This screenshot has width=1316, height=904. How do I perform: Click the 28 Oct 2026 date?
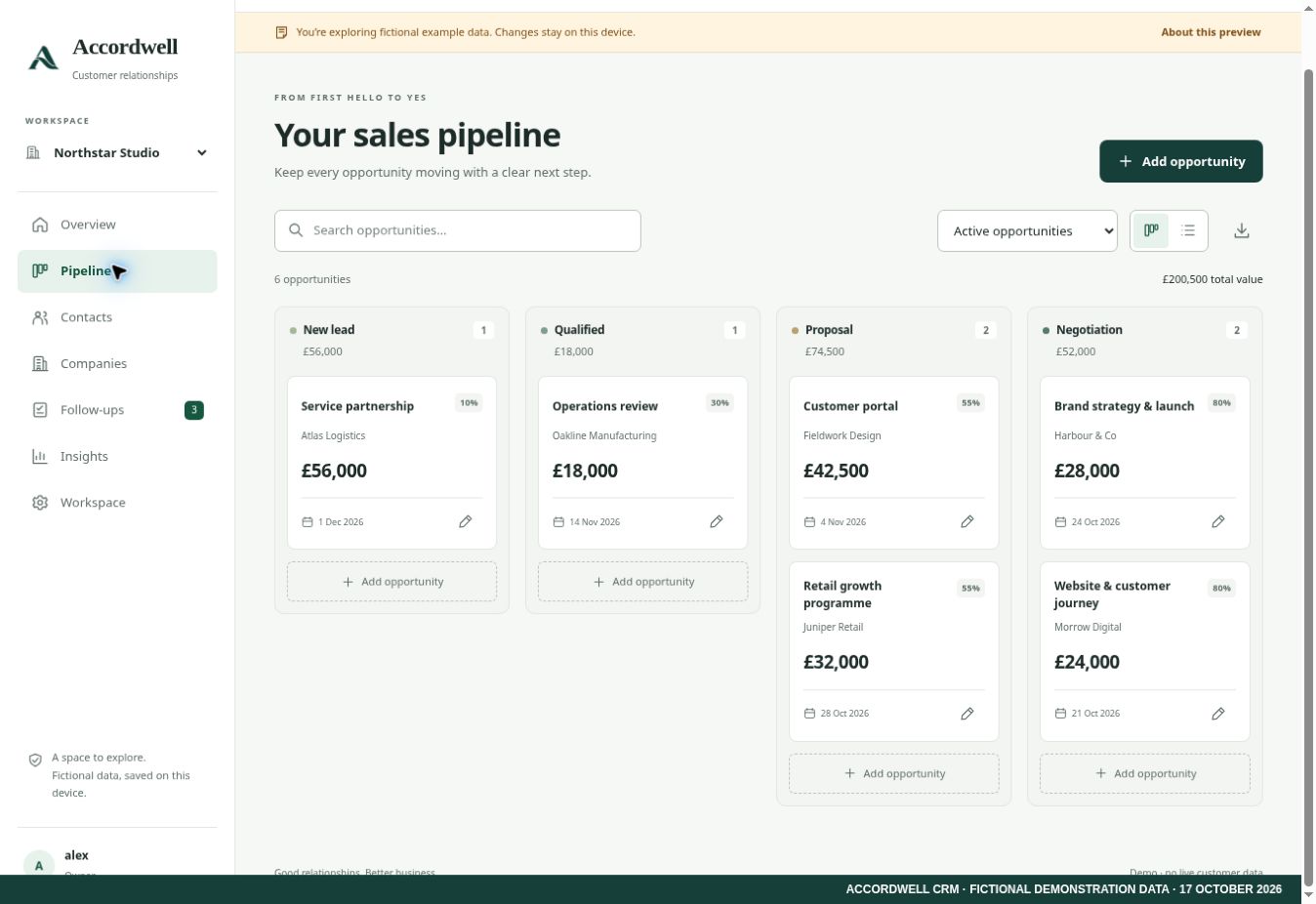tap(844, 714)
